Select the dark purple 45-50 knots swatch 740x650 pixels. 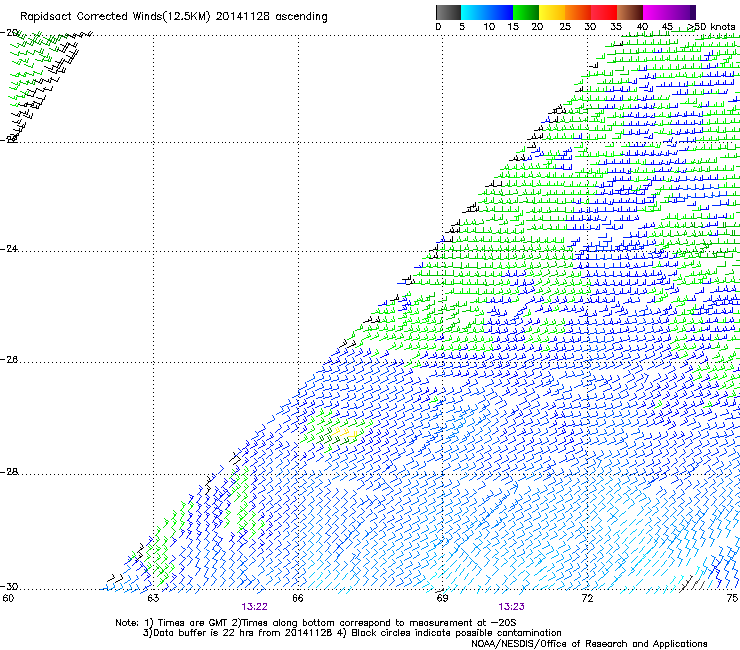(682, 12)
